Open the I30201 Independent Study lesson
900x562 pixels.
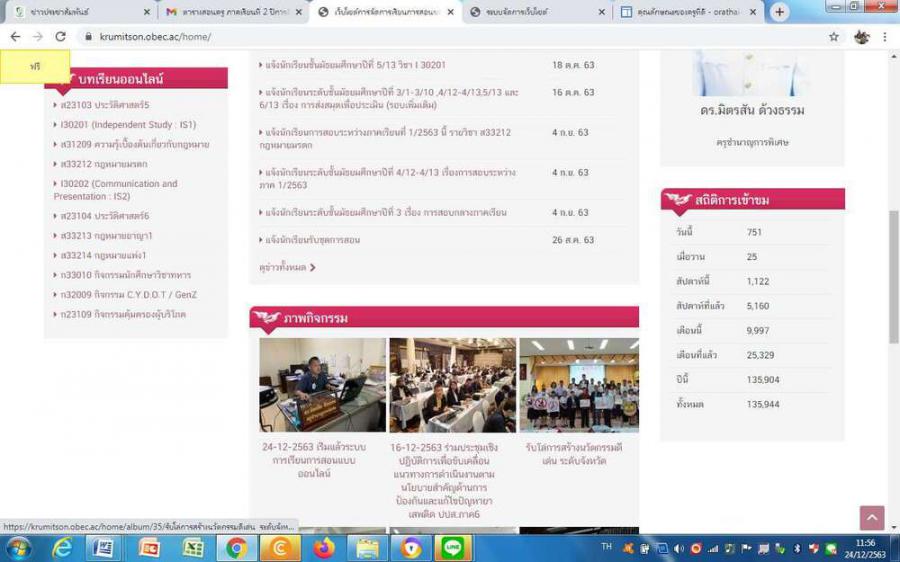pos(128,125)
